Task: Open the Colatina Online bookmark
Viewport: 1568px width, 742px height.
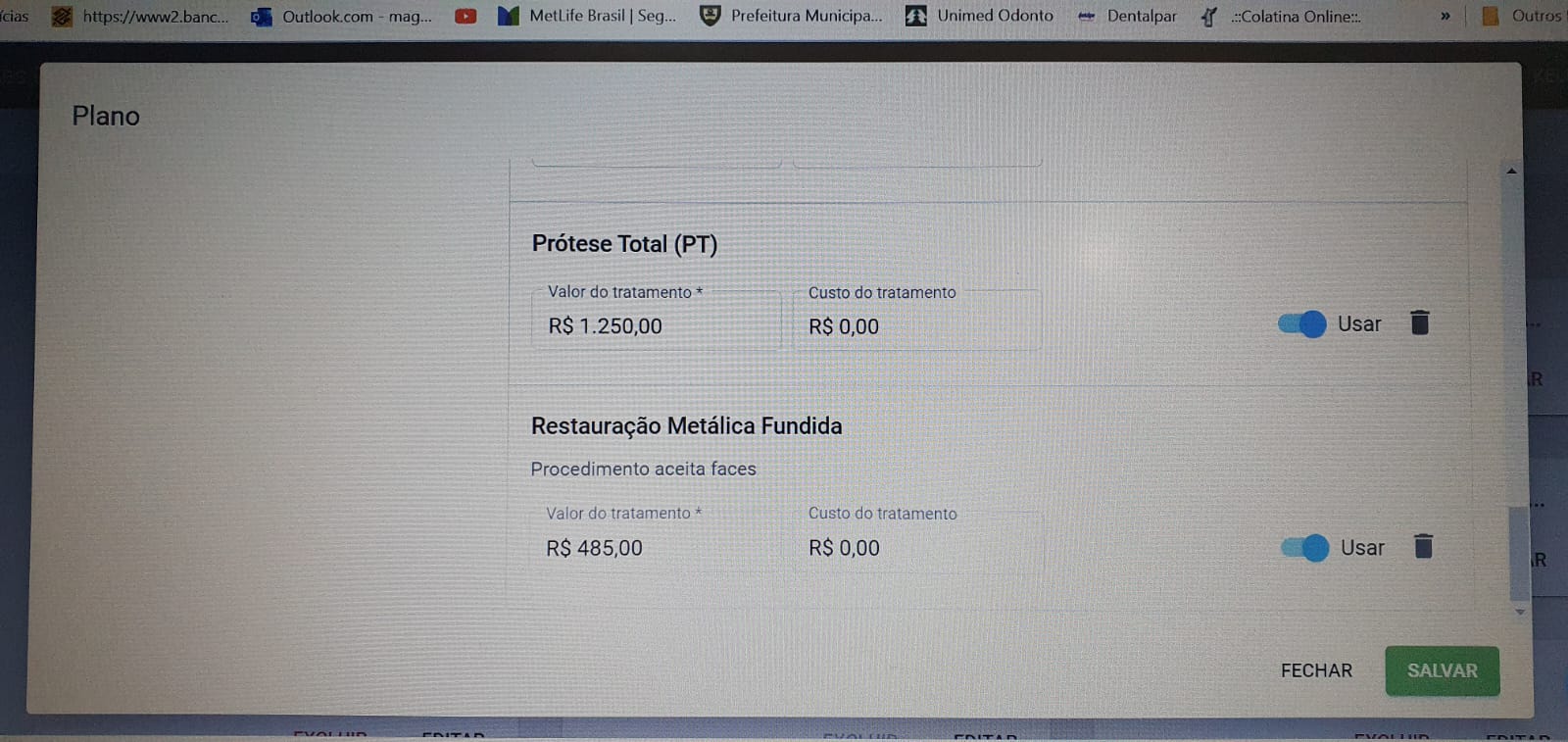Action: pyautogui.click(x=1281, y=16)
